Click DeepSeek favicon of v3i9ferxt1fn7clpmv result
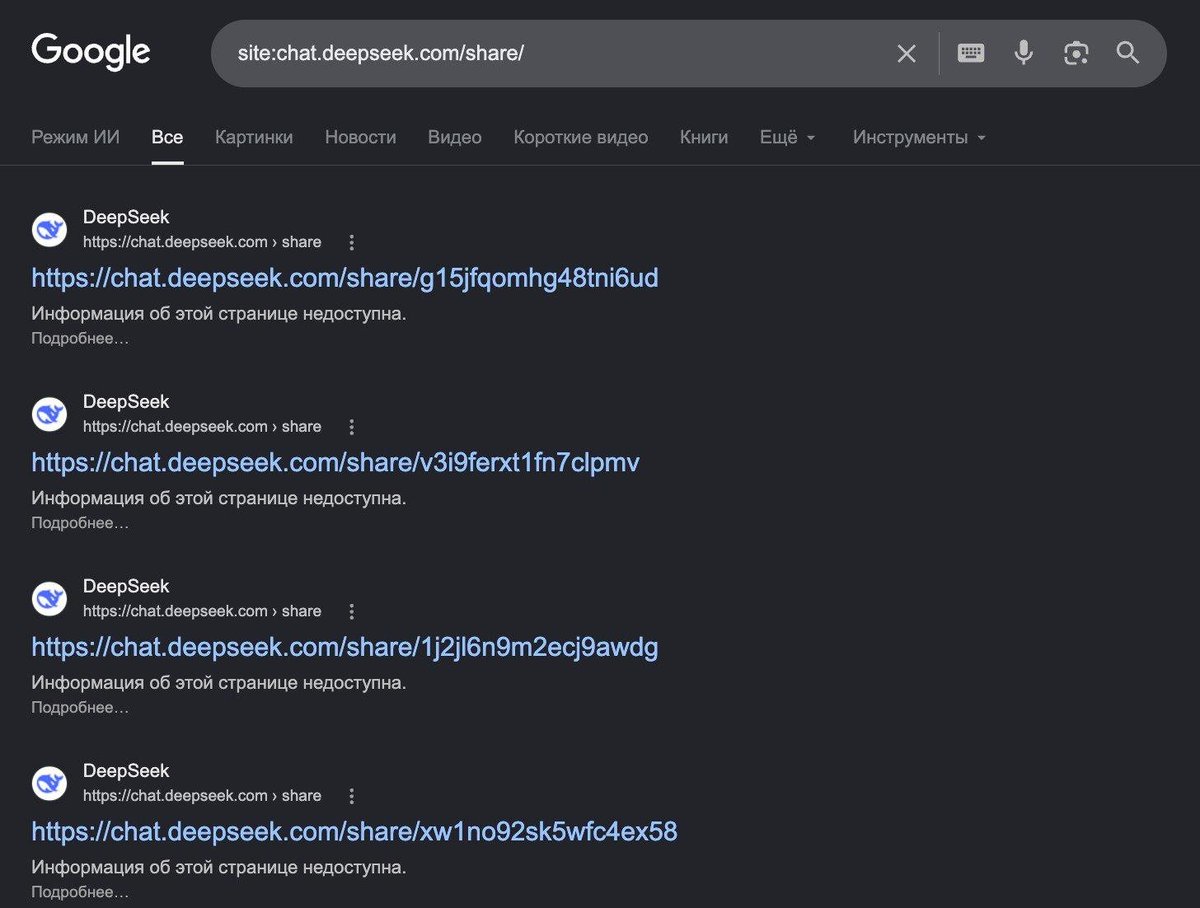Screen dimensions: 1200x908 pos(49,414)
